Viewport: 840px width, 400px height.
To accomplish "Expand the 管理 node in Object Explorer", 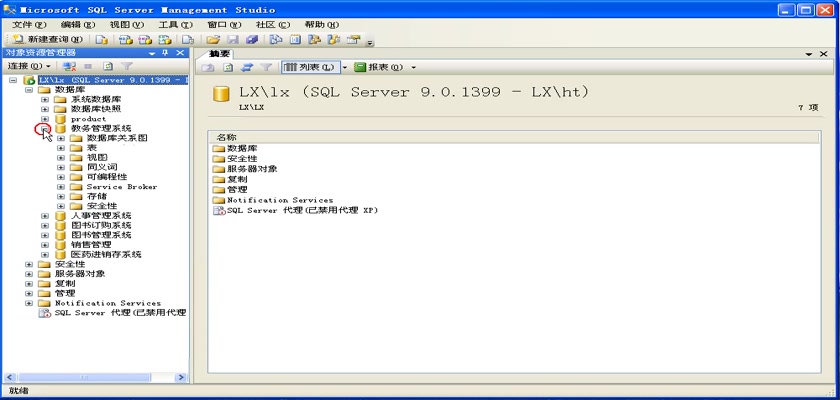I will [x=29, y=293].
